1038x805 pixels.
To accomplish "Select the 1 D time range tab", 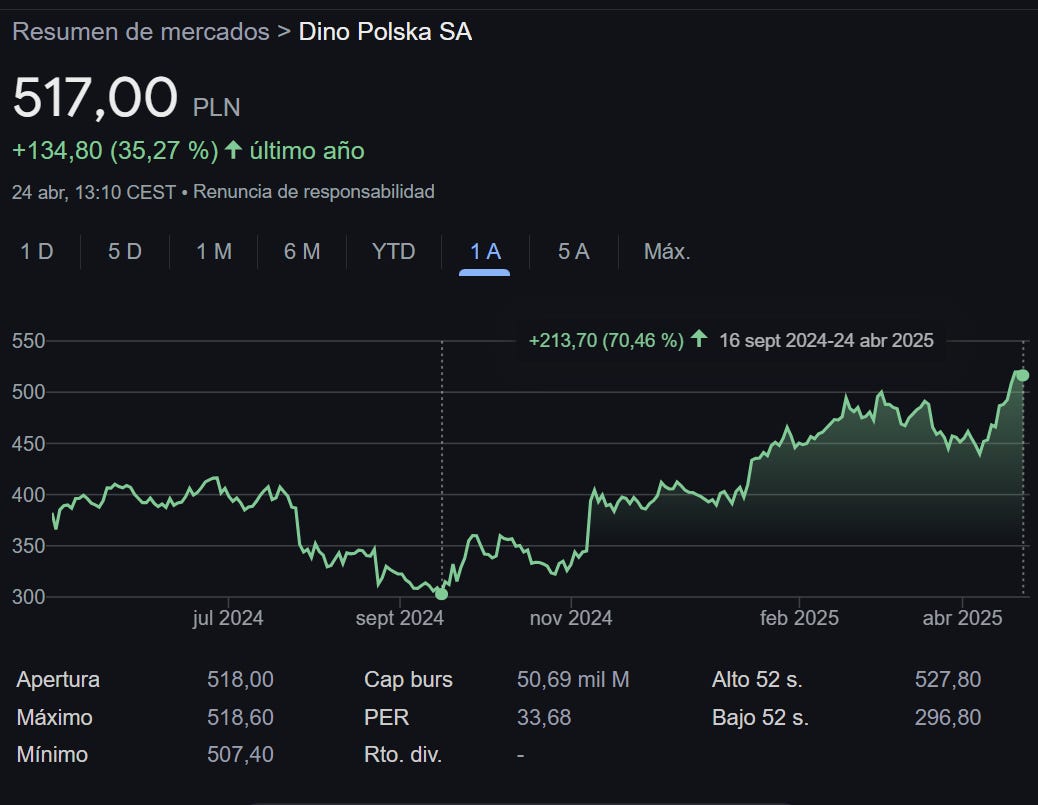I will [x=36, y=252].
